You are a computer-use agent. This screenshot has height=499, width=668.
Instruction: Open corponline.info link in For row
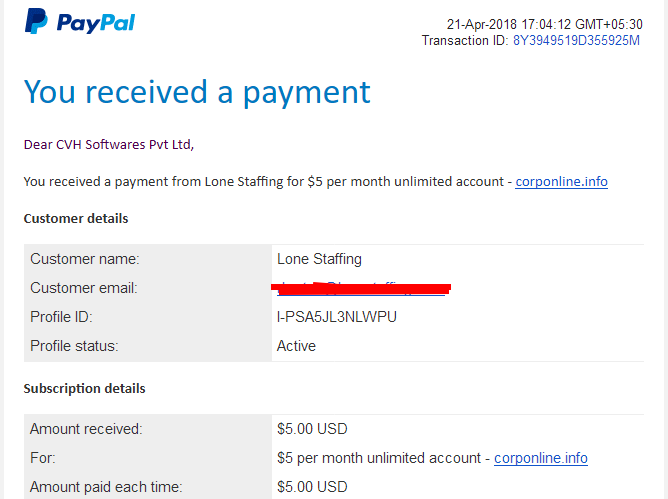tap(541, 458)
